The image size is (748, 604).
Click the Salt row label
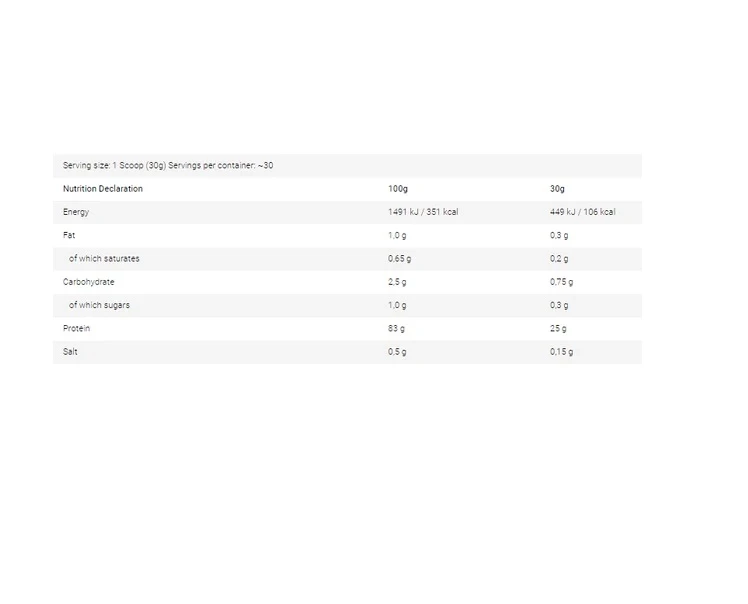click(x=70, y=352)
